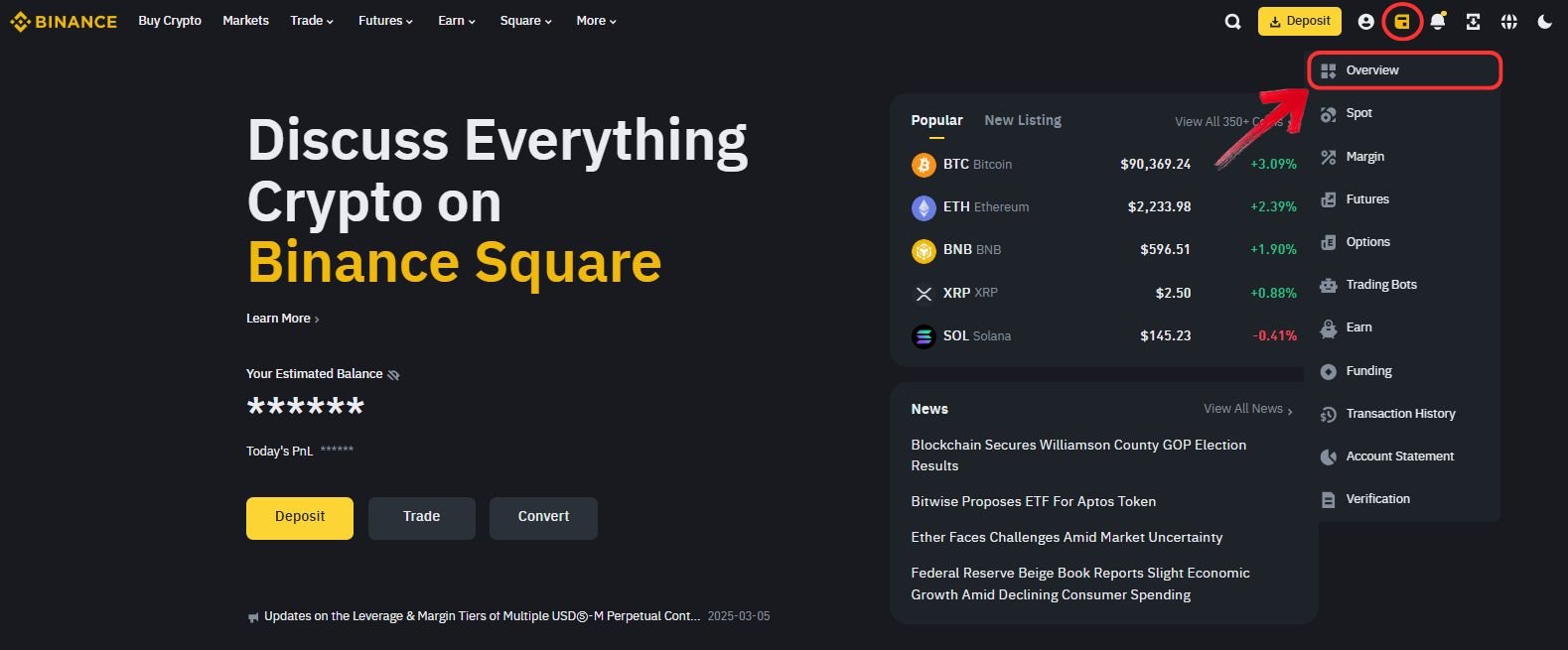Image resolution: width=1568 pixels, height=650 pixels.
Task: Click the wallet icon in header
Action: (x=1402, y=21)
